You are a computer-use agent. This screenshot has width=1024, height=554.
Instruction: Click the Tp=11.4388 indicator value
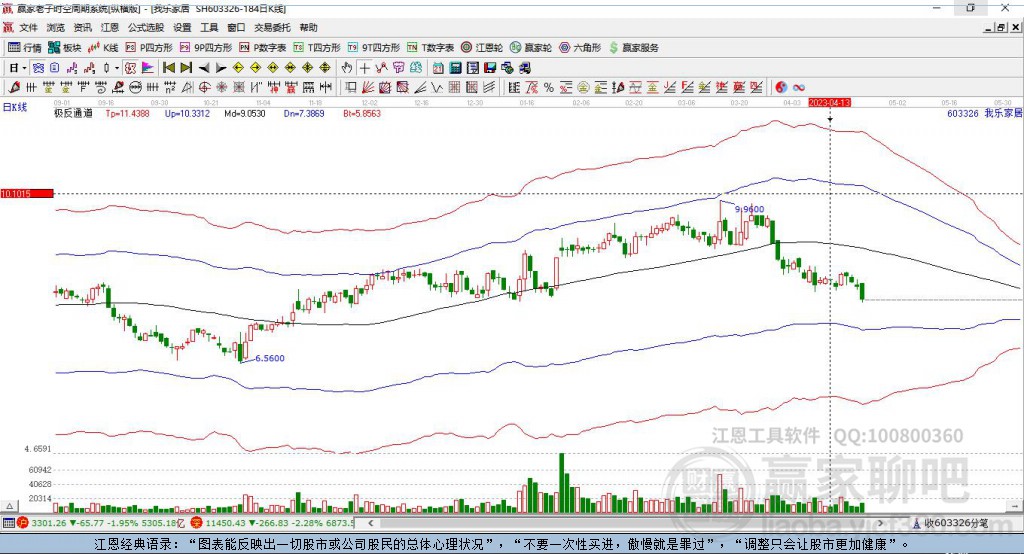pyautogui.click(x=127, y=114)
